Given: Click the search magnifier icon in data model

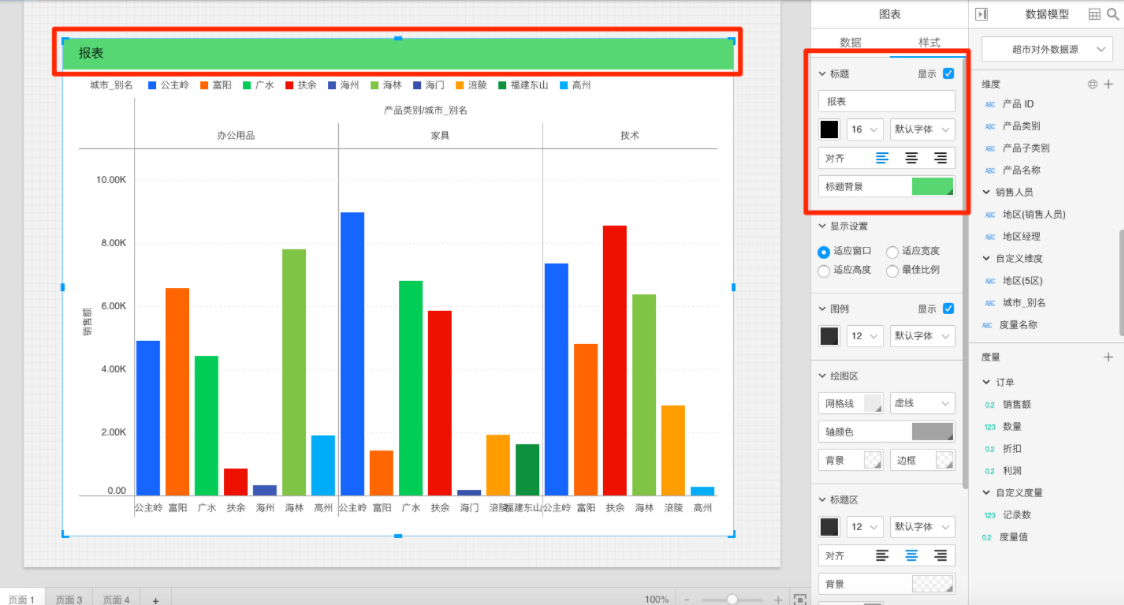Looking at the screenshot, I should (x=1112, y=14).
